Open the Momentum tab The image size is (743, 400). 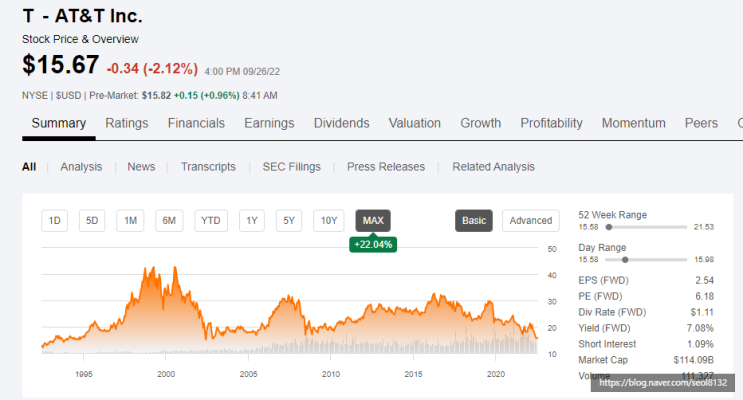pyautogui.click(x=634, y=123)
